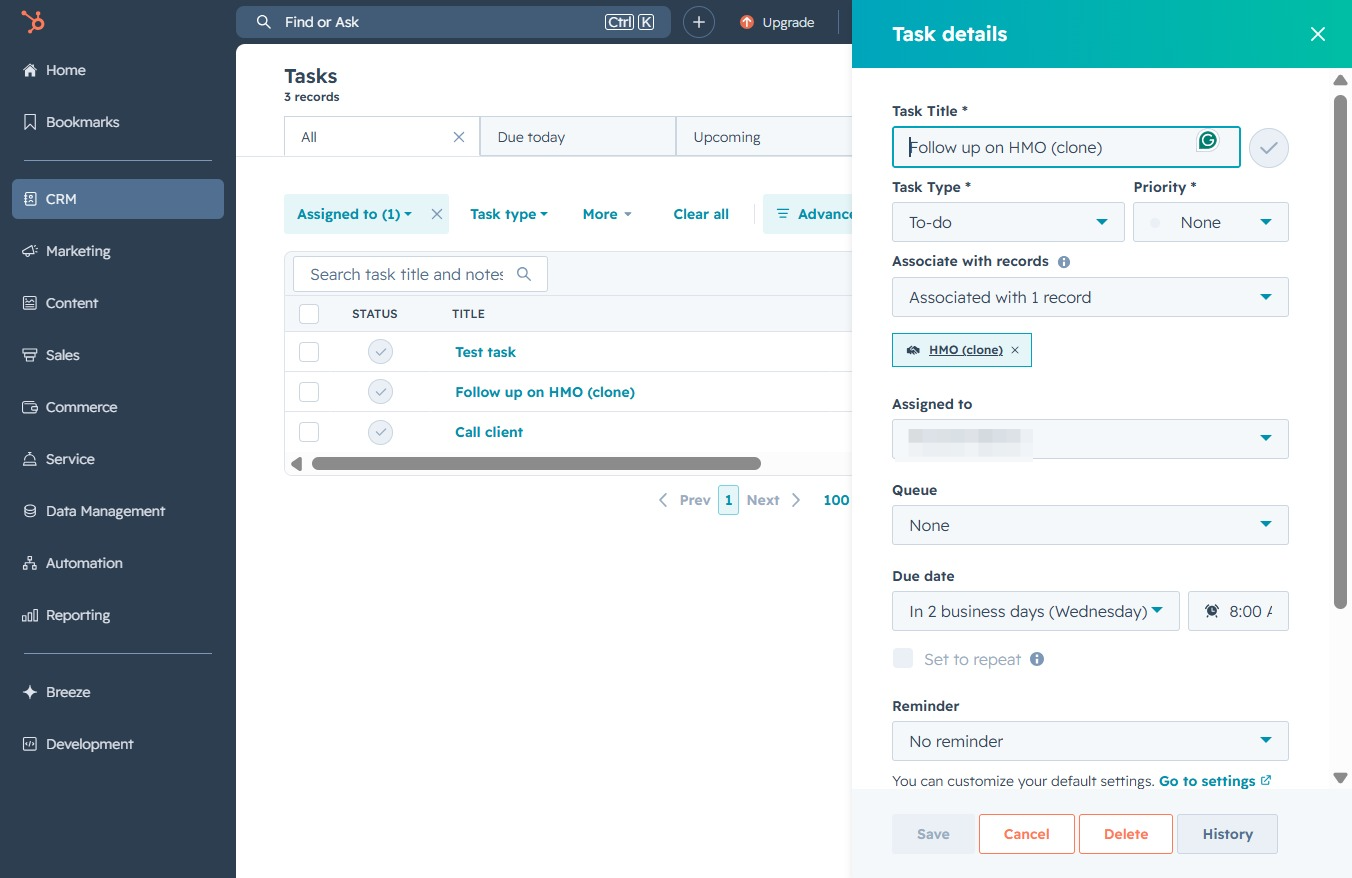Click the Task Title input field
1352x878 pixels.
[1066, 147]
